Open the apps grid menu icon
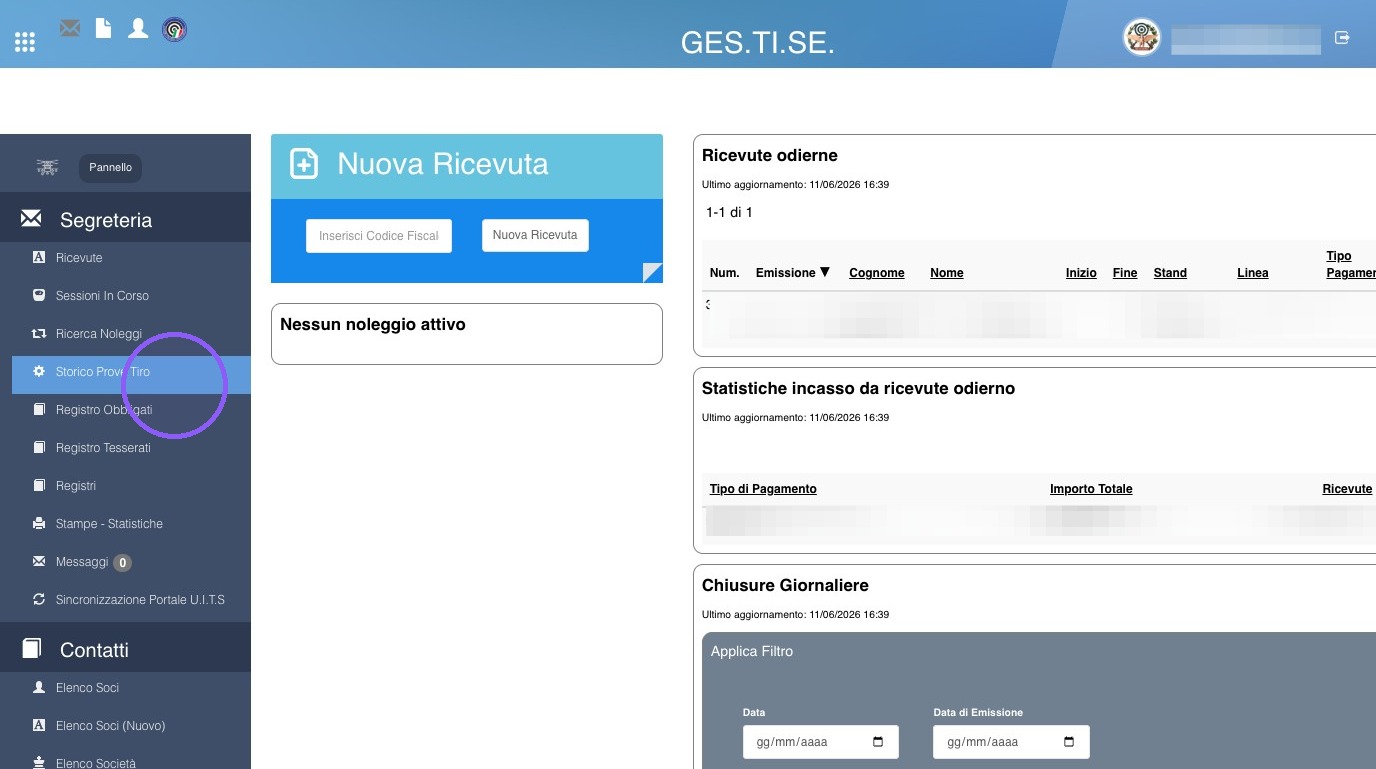The image size is (1376, 769). click(x=25, y=42)
